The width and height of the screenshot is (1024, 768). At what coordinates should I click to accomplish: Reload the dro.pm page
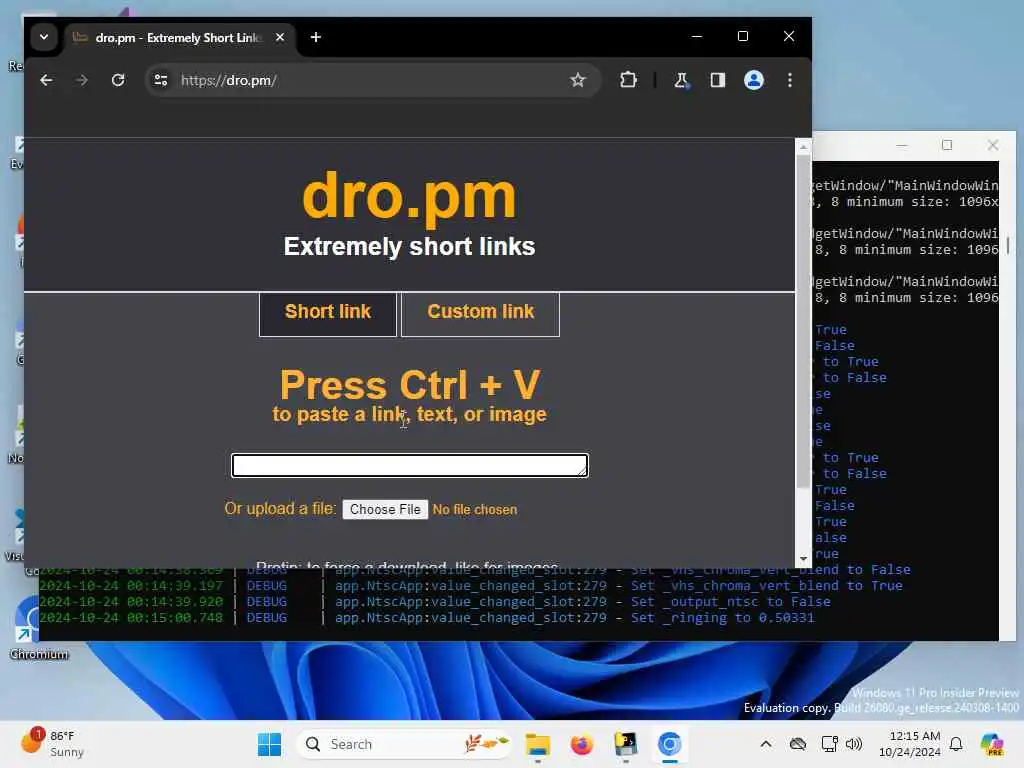point(118,80)
